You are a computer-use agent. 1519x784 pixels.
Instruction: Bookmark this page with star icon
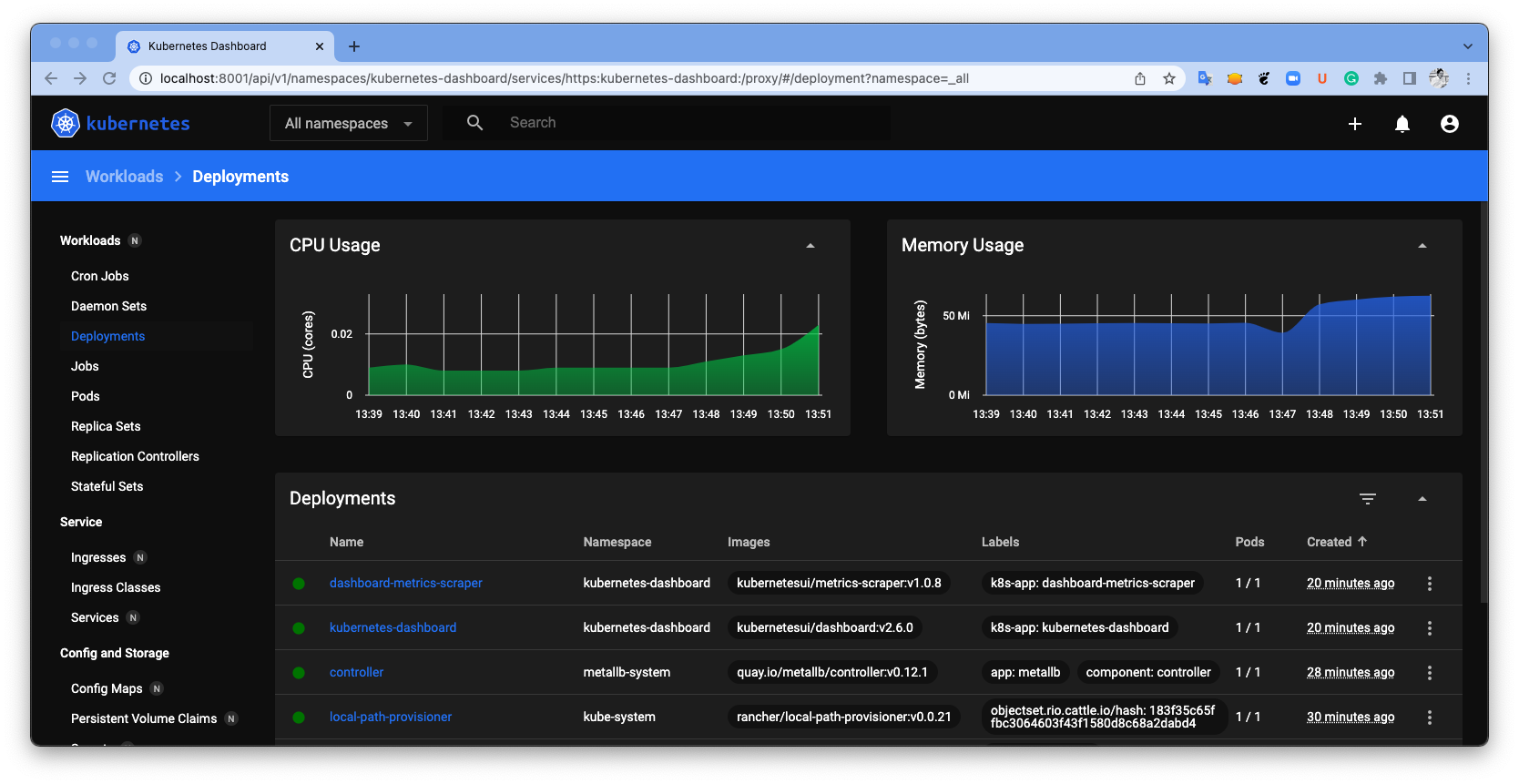click(1169, 78)
